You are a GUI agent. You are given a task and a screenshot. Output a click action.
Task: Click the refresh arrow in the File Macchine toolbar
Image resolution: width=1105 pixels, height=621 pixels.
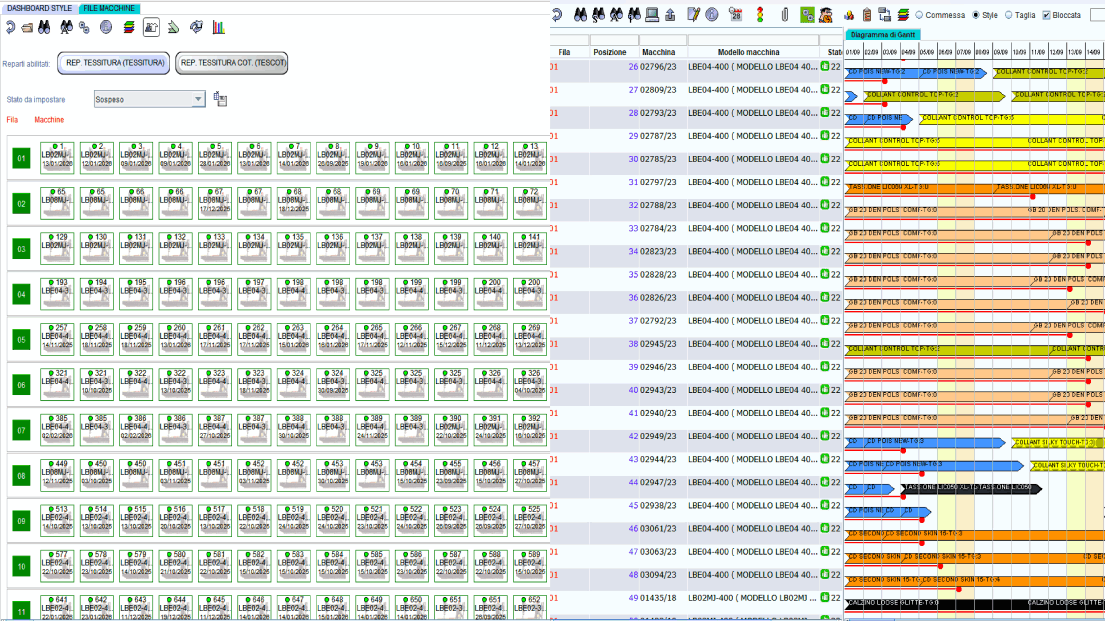(11, 27)
